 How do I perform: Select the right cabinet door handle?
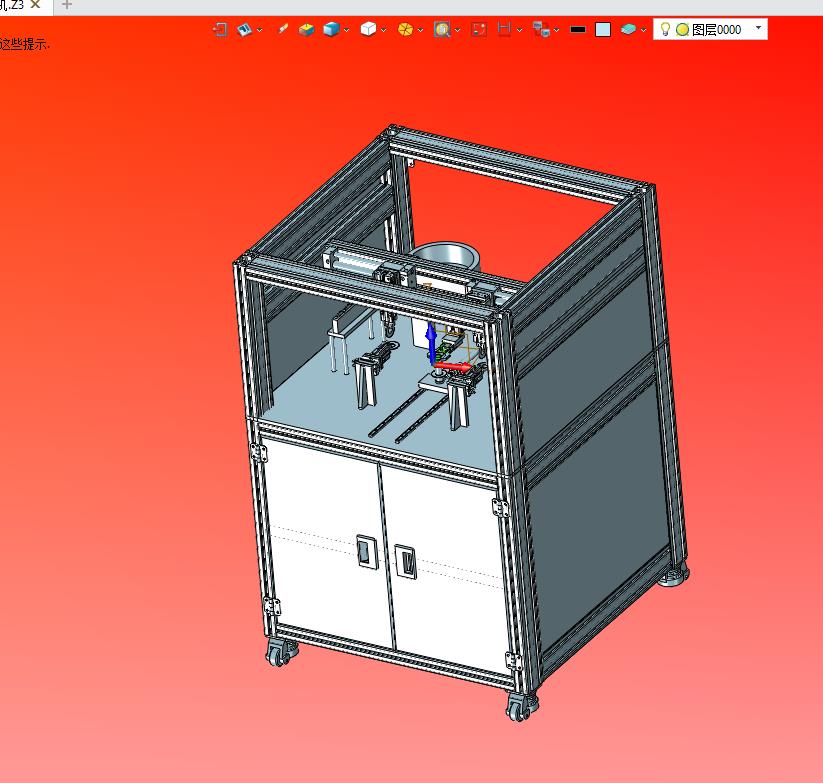(x=405, y=562)
